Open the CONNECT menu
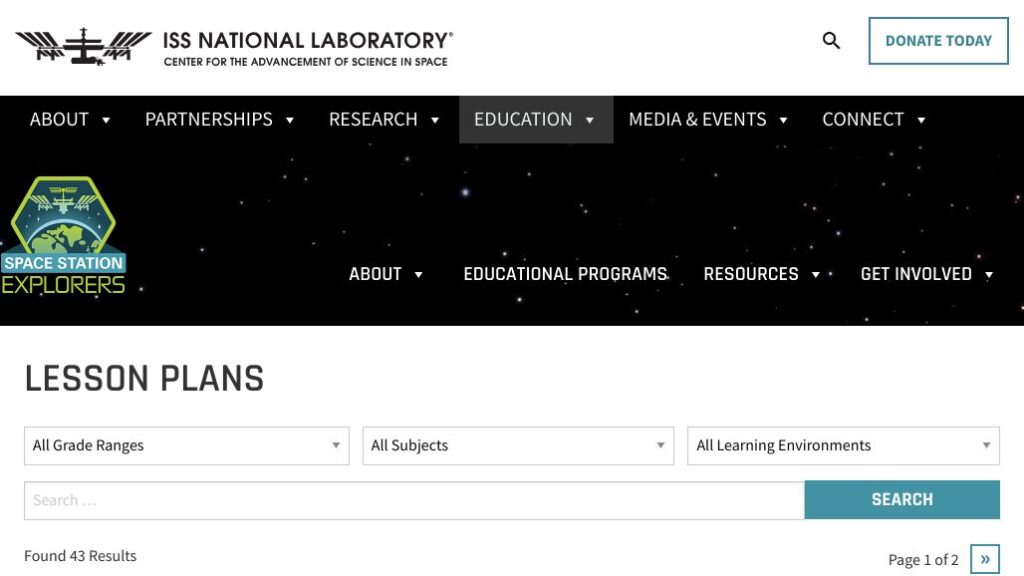This screenshot has width=1024, height=576. coord(863,119)
